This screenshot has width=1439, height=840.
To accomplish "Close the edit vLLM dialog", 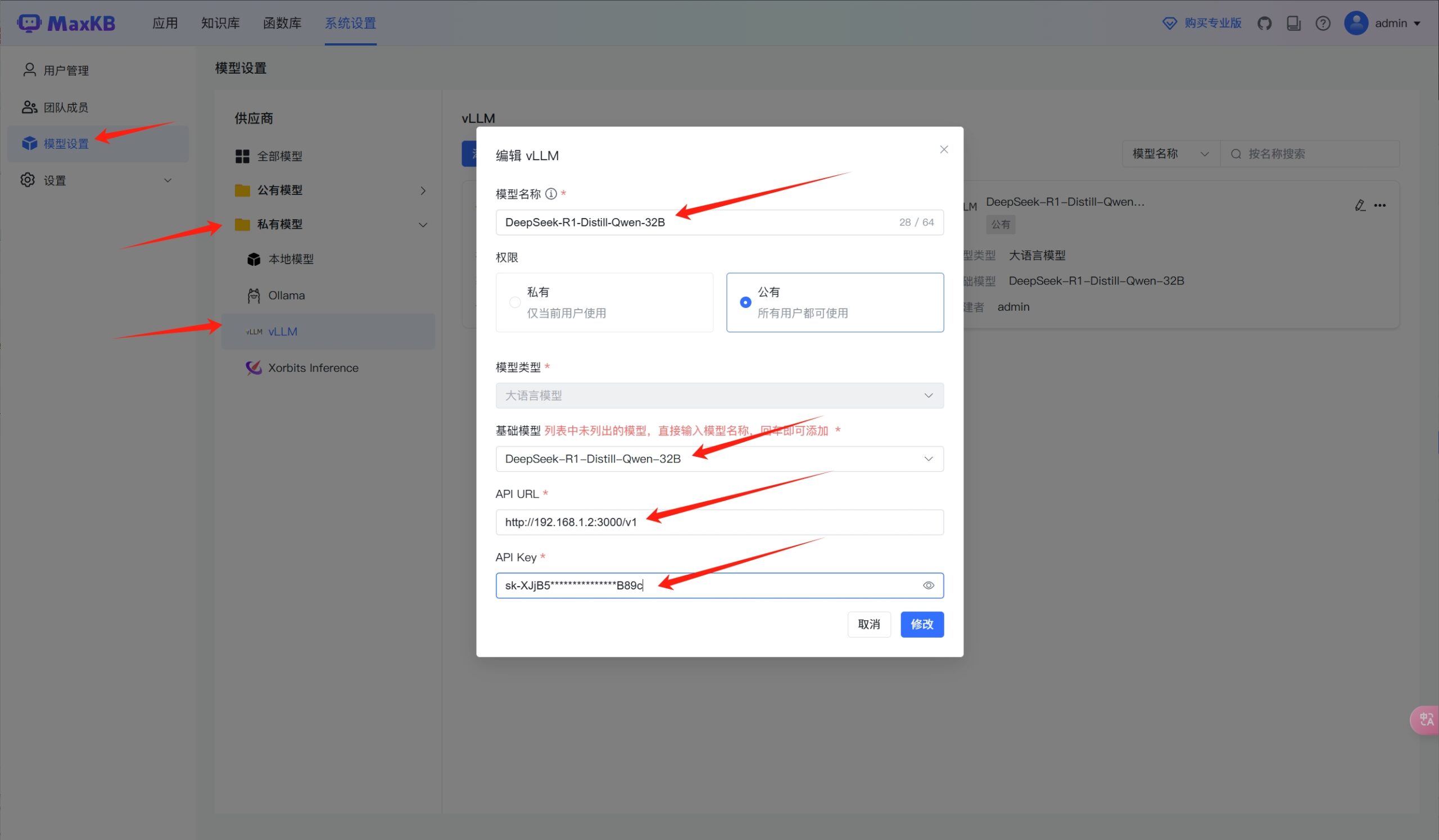I will pos(943,149).
